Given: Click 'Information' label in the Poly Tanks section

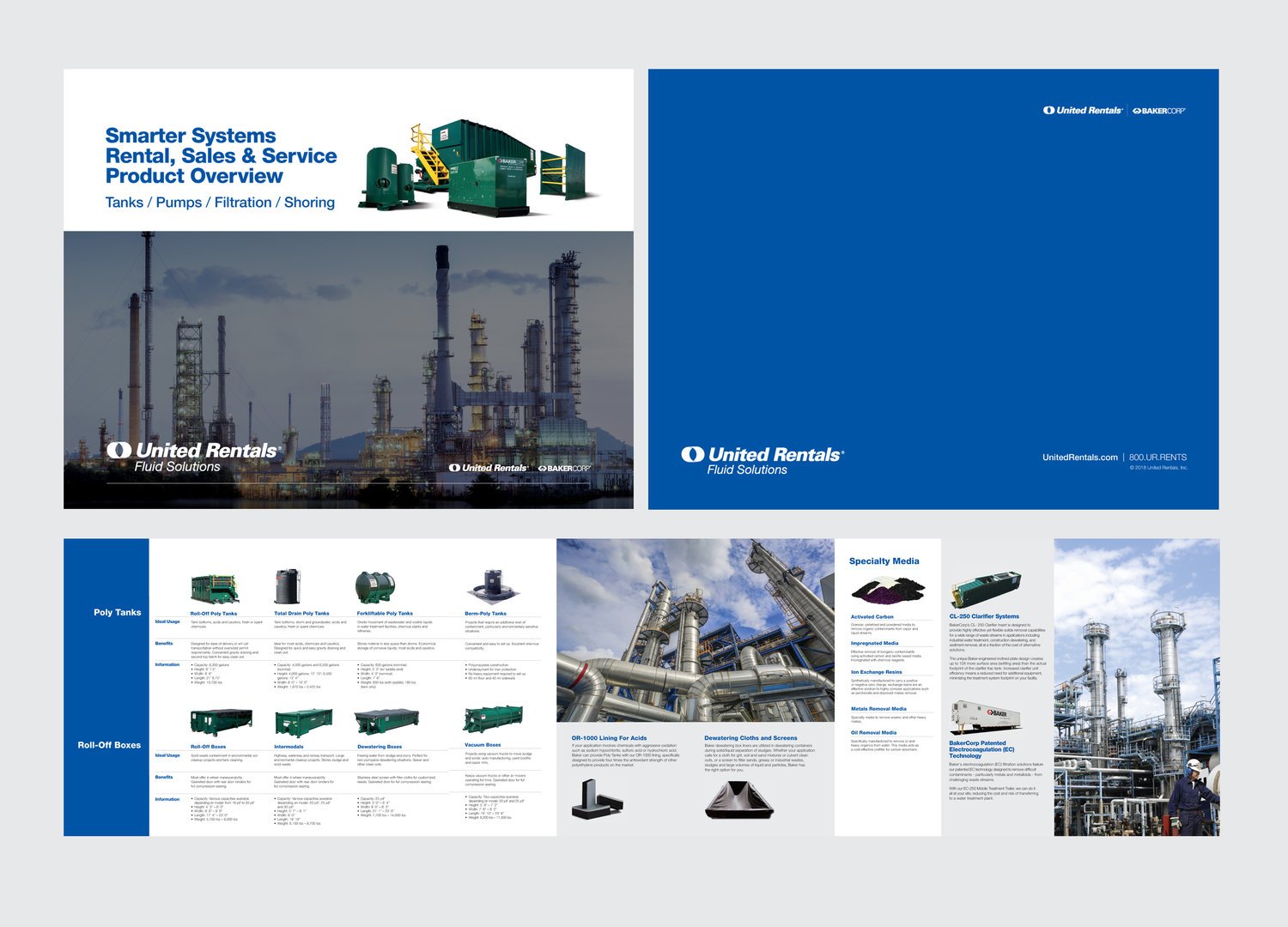Looking at the screenshot, I should coord(167,664).
